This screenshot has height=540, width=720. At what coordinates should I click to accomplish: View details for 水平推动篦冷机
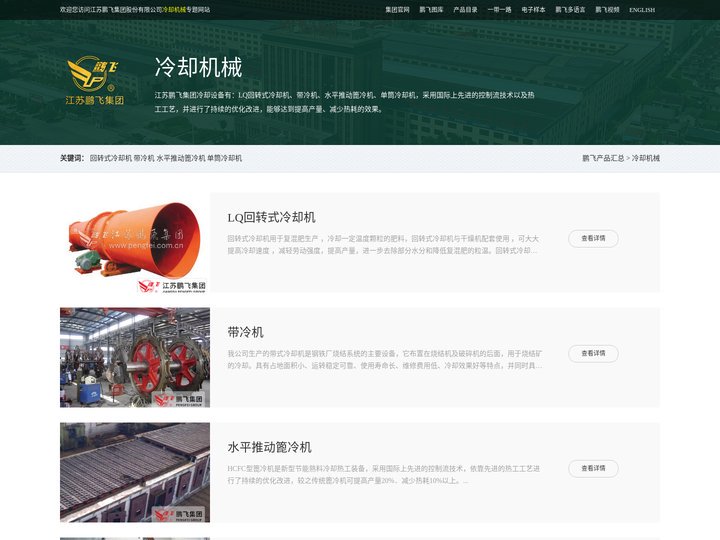coord(593,468)
